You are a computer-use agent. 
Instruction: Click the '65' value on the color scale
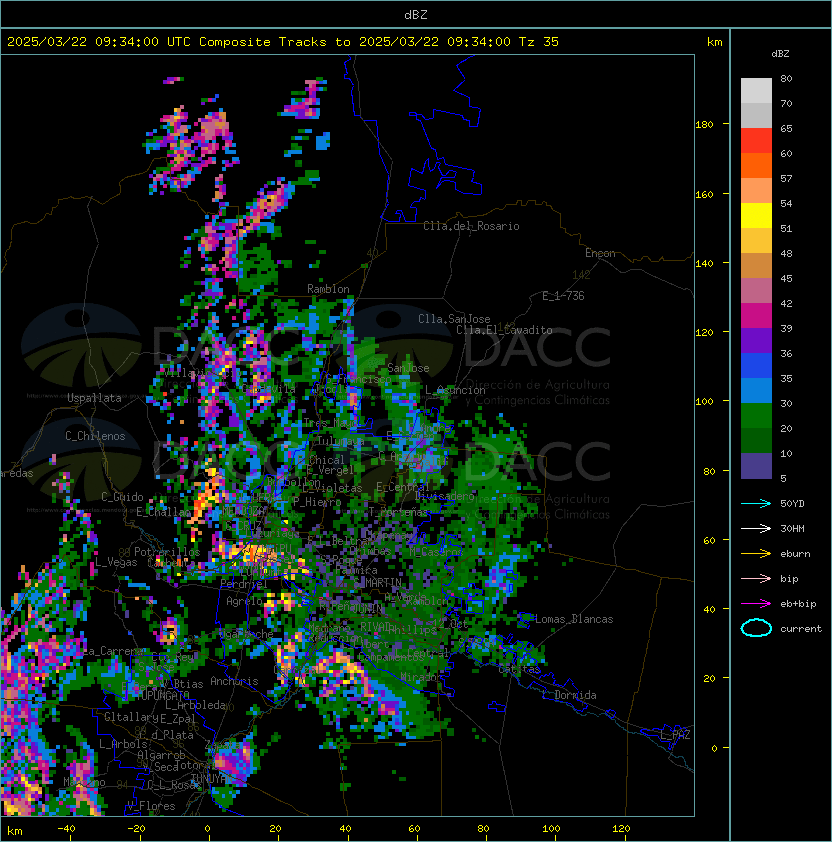coord(786,128)
